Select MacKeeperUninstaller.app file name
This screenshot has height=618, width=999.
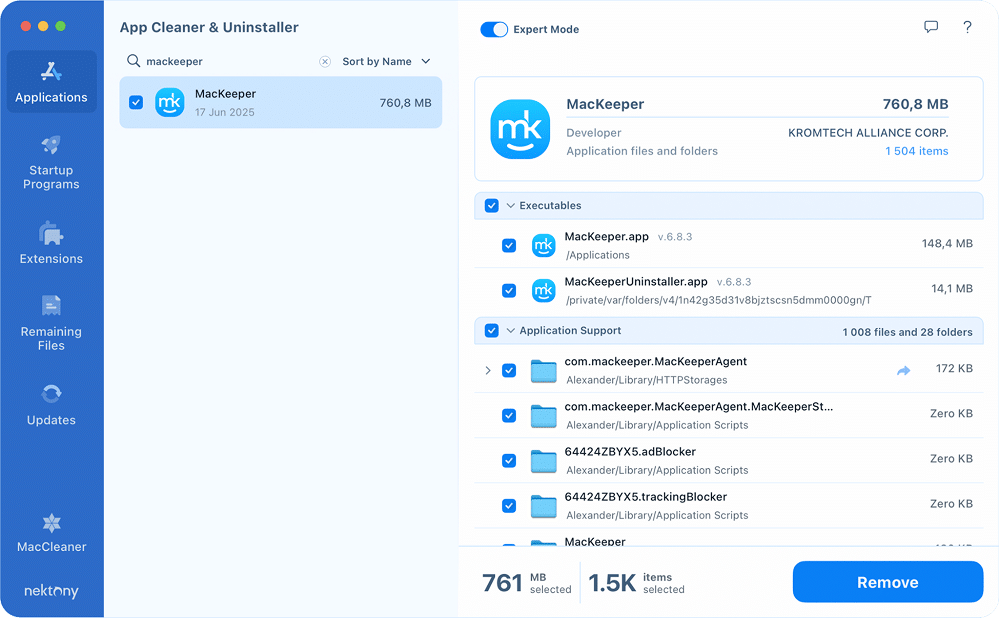pos(636,282)
